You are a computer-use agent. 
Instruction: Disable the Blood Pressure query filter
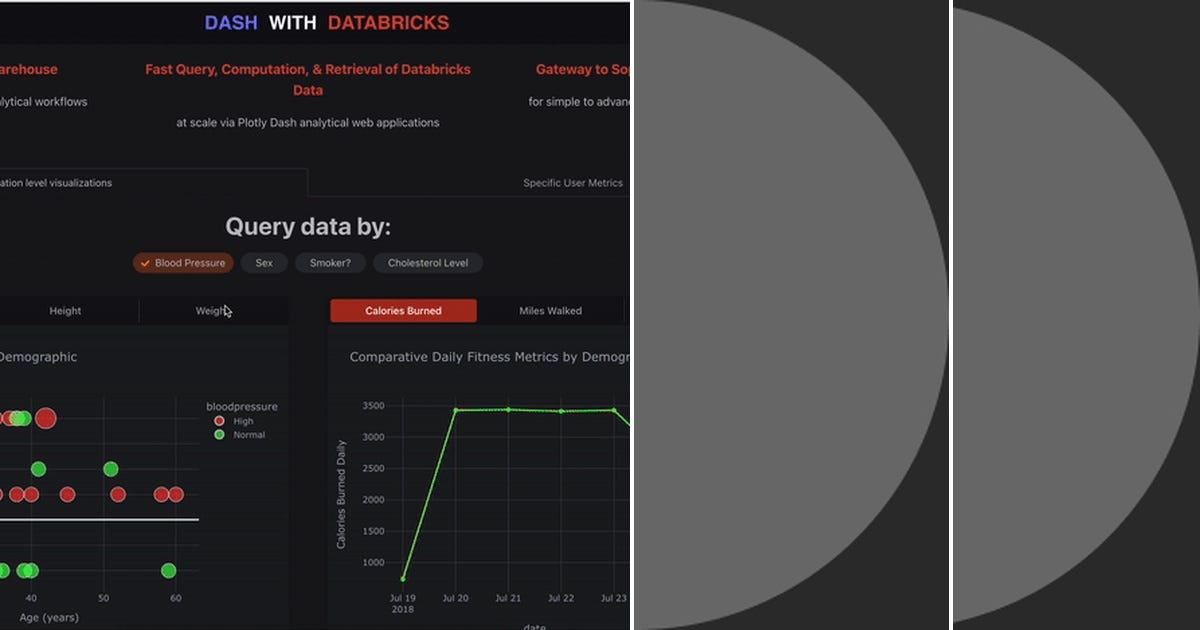(x=183, y=262)
